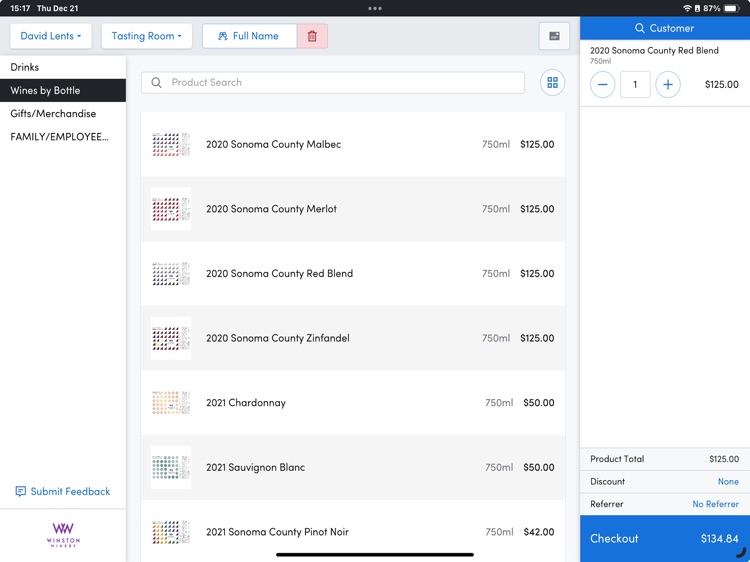Open the David Lents user dropdown
The image size is (750, 562).
pyautogui.click(x=51, y=36)
